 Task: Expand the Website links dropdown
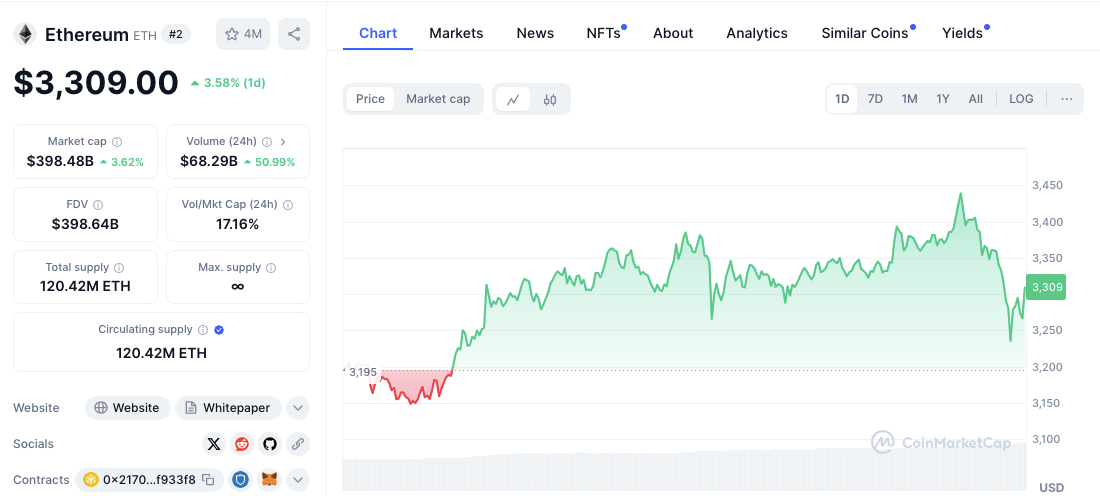click(x=298, y=408)
